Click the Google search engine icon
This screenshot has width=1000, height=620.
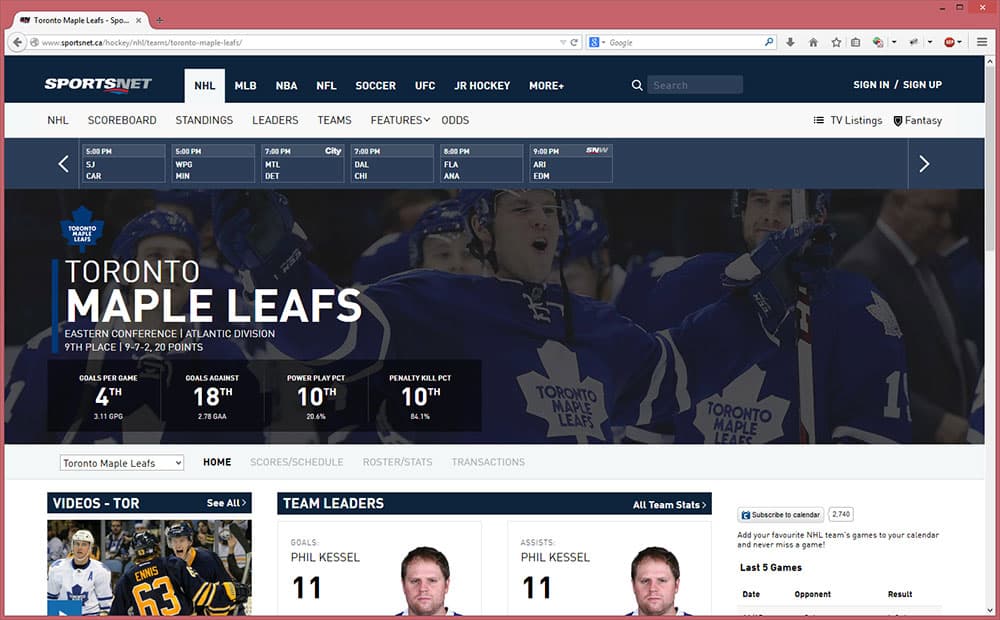tap(594, 42)
